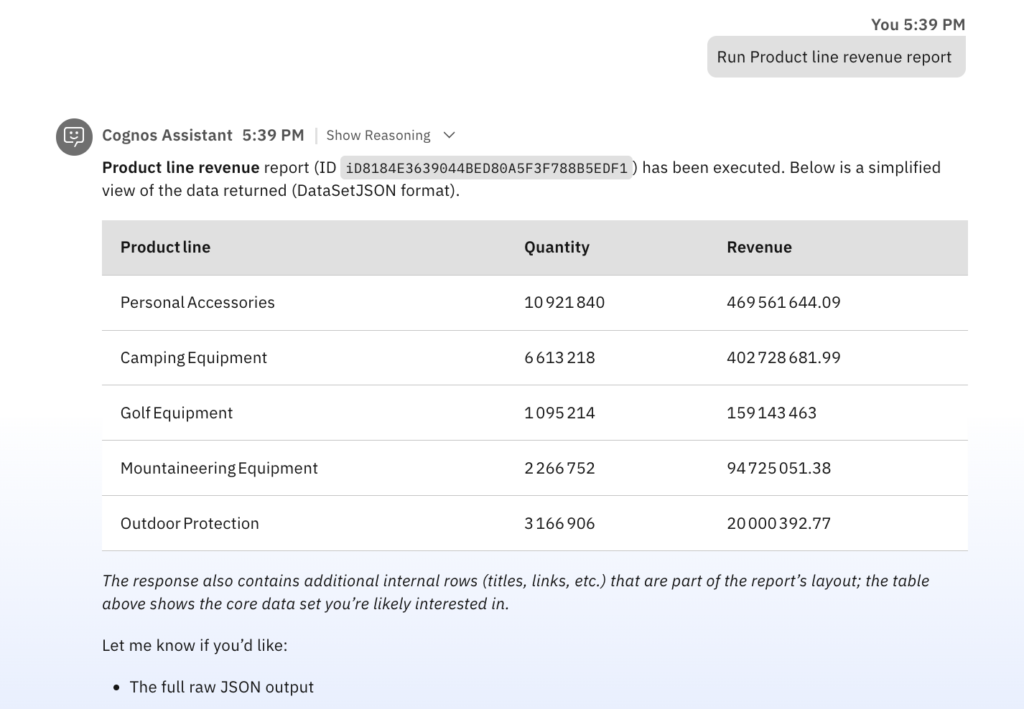This screenshot has width=1024, height=709.
Task: Select the Camping Equipment row label
Action: click(x=193, y=357)
